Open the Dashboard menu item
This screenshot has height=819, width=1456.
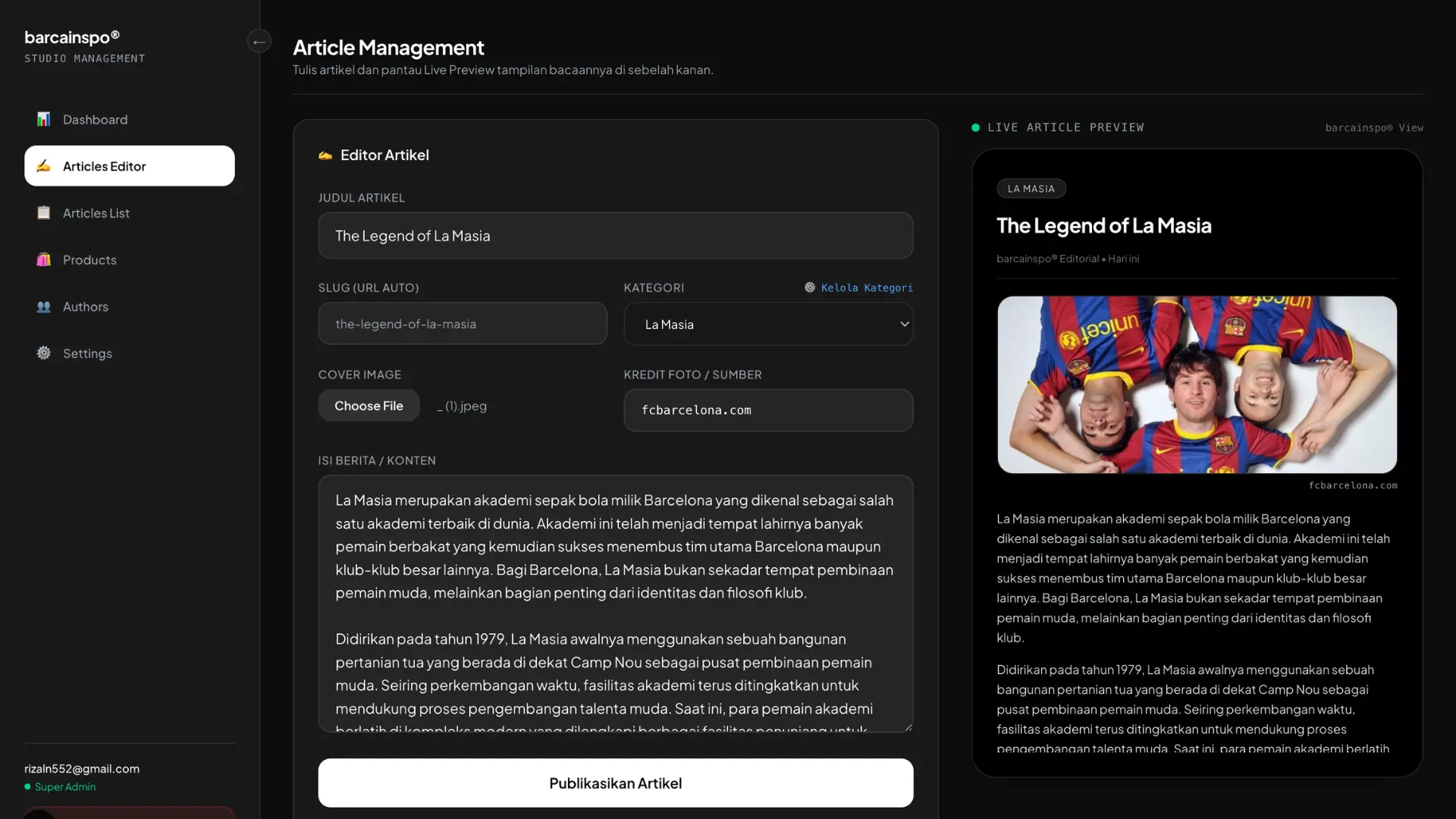pos(130,119)
